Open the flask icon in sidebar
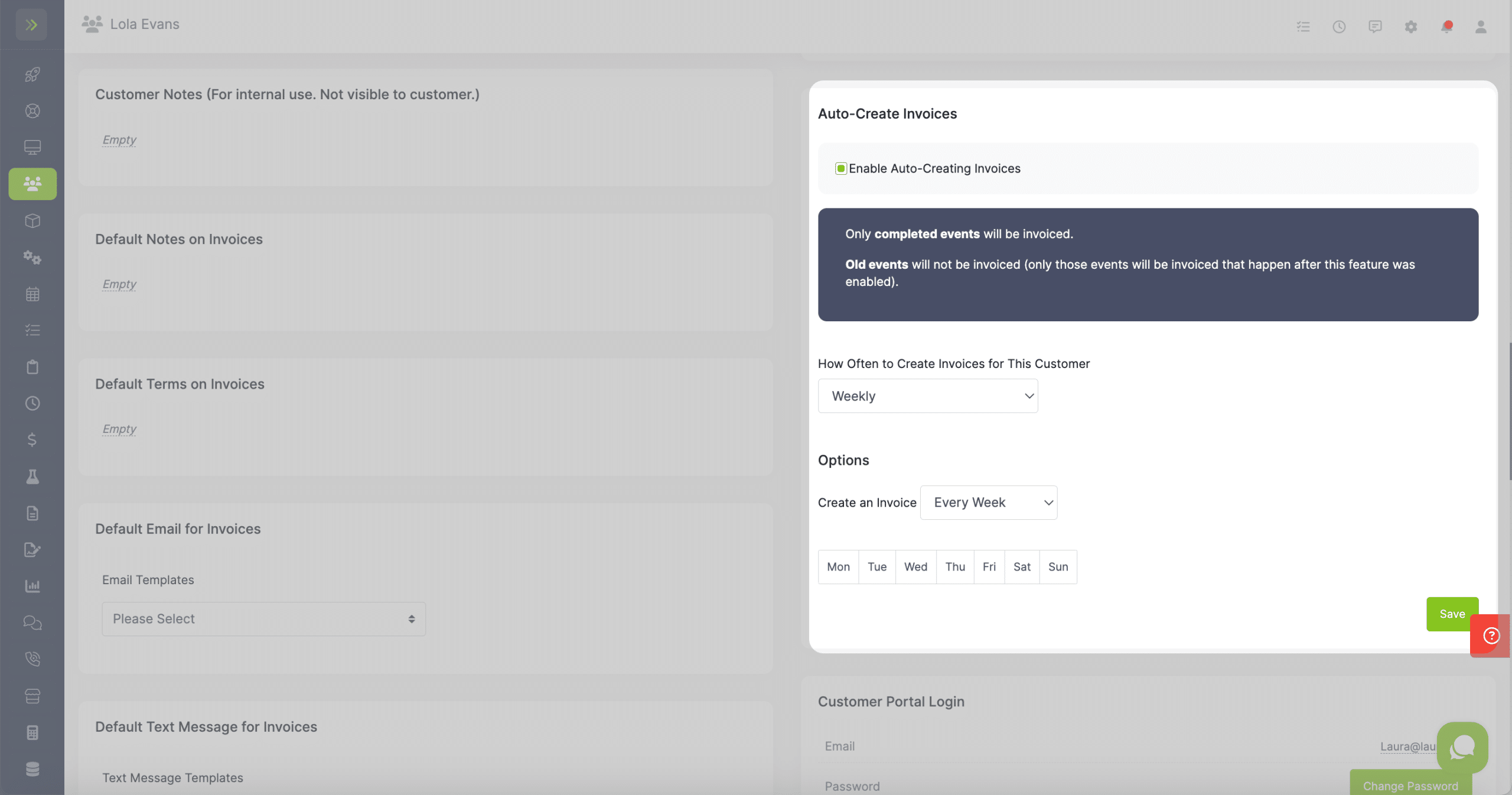1512x795 pixels. point(32,477)
